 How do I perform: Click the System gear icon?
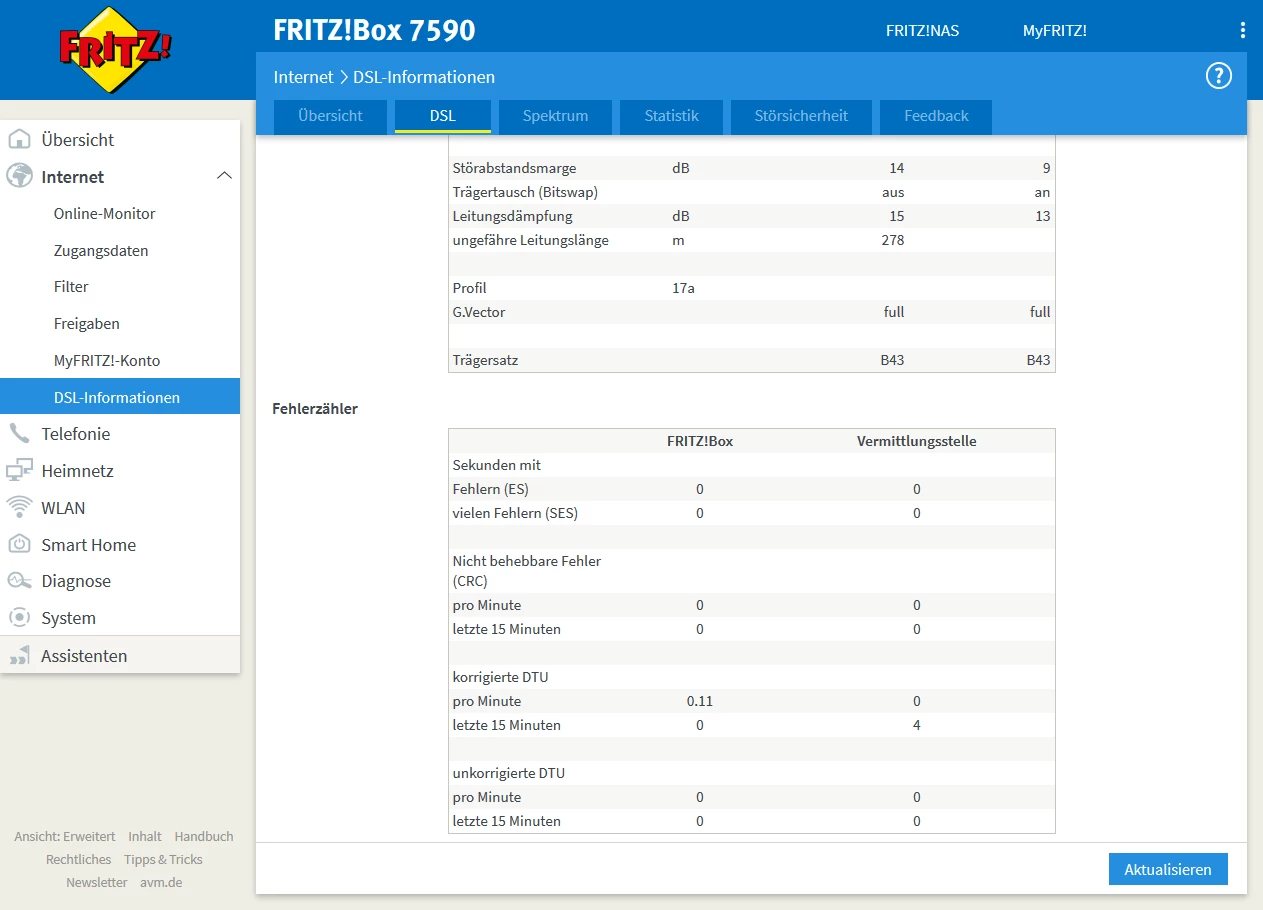coord(19,618)
